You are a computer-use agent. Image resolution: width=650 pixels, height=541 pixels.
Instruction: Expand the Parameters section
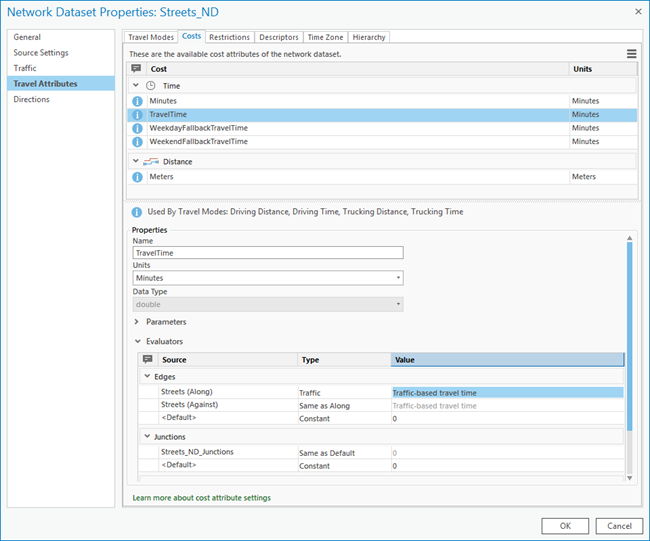point(137,322)
